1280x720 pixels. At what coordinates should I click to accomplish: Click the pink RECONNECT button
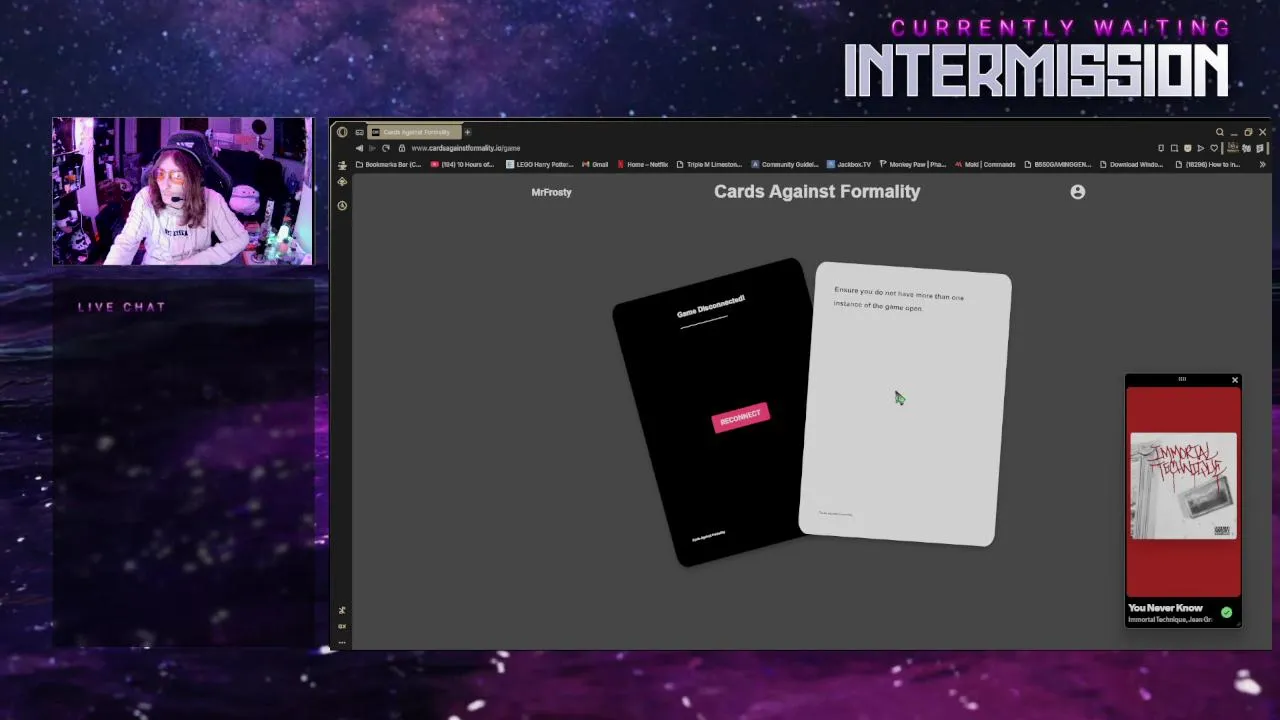(741, 418)
